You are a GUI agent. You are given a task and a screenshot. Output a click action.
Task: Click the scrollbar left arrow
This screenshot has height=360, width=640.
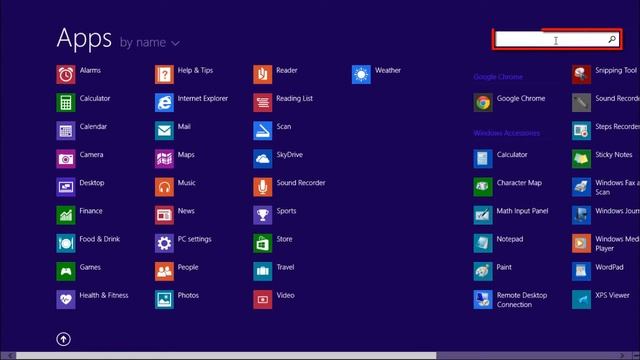point(10,356)
